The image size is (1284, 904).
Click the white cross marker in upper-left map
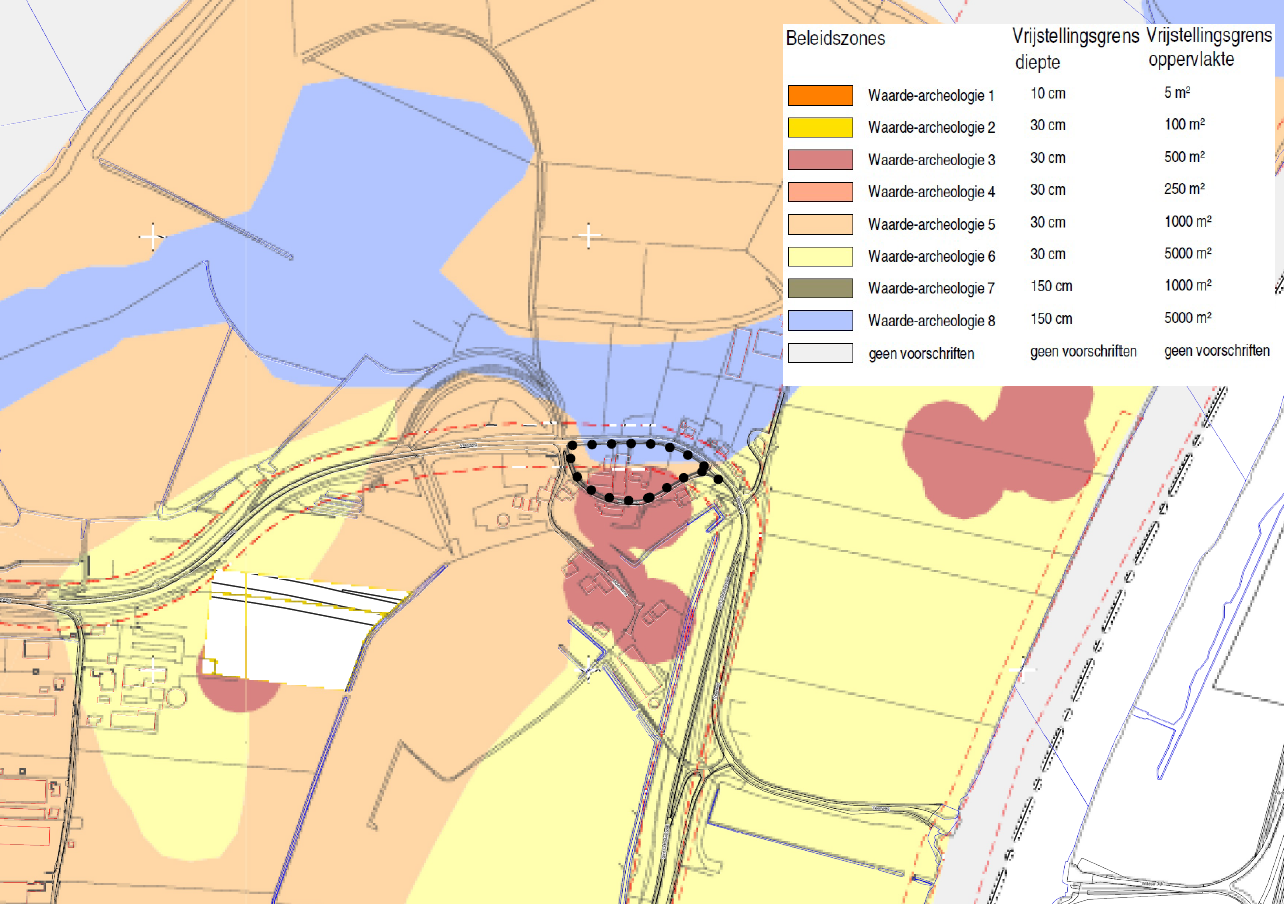click(152, 237)
